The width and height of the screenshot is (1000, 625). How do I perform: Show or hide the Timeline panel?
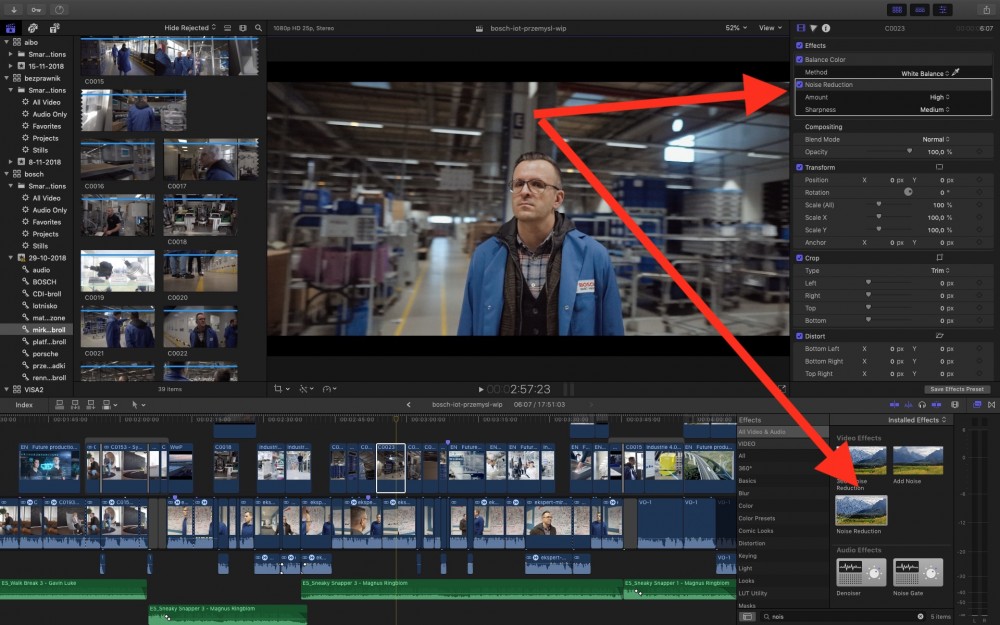pyautogui.click(x=920, y=10)
